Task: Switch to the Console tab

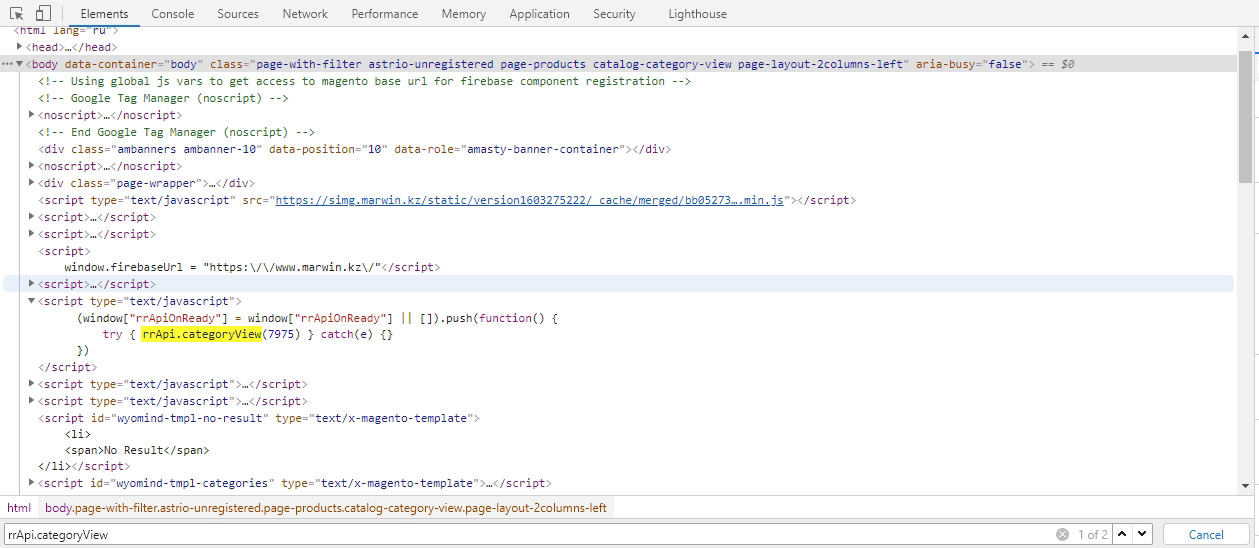Action: coord(173,14)
